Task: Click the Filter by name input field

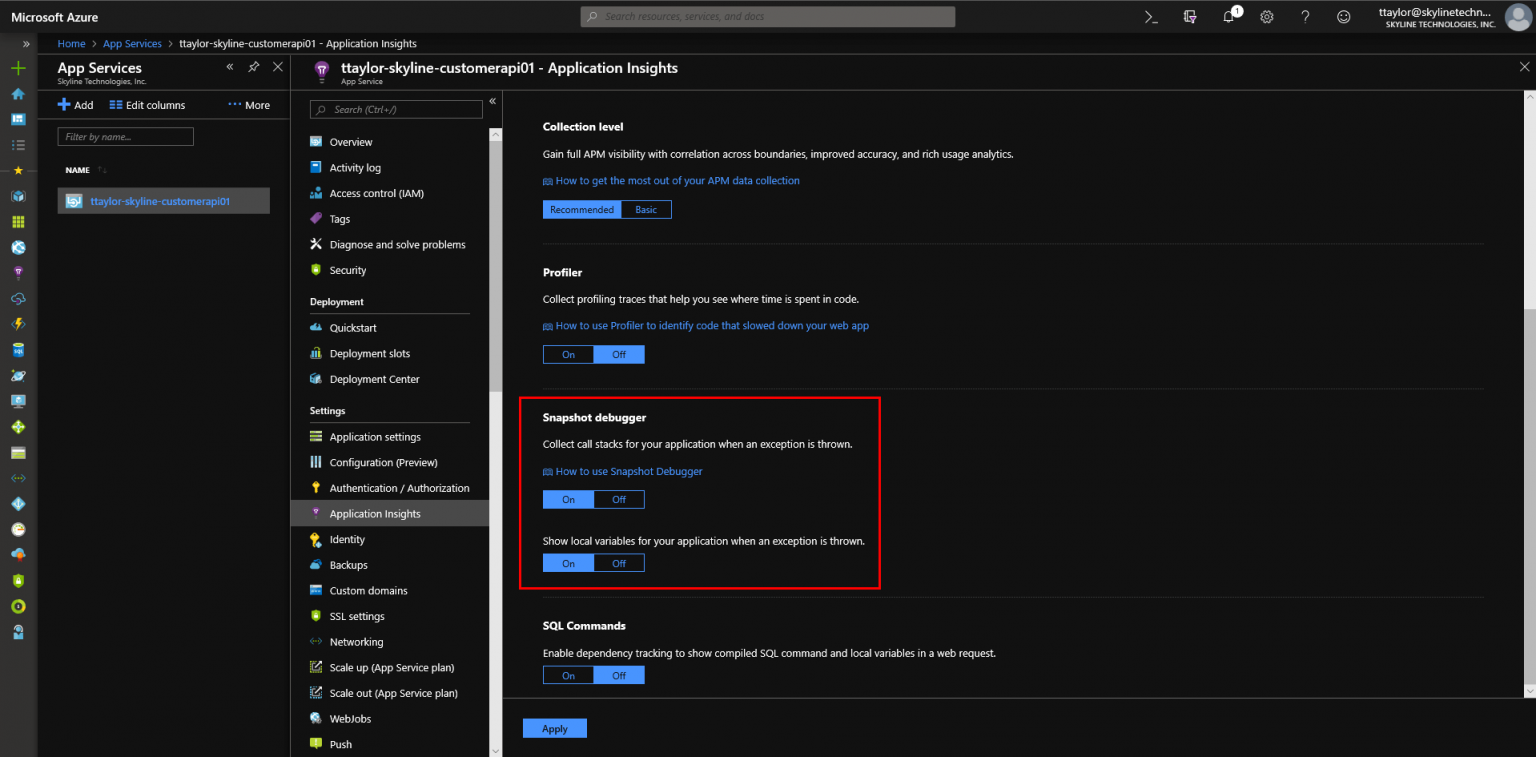Action: [x=125, y=137]
